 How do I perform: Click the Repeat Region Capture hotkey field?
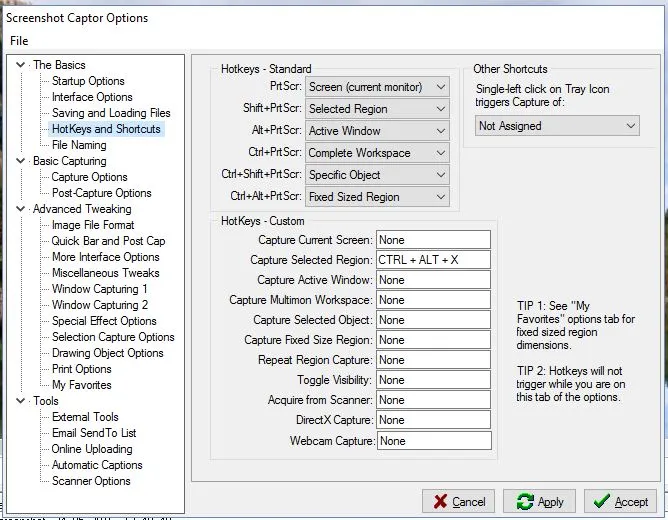[433, 360]
